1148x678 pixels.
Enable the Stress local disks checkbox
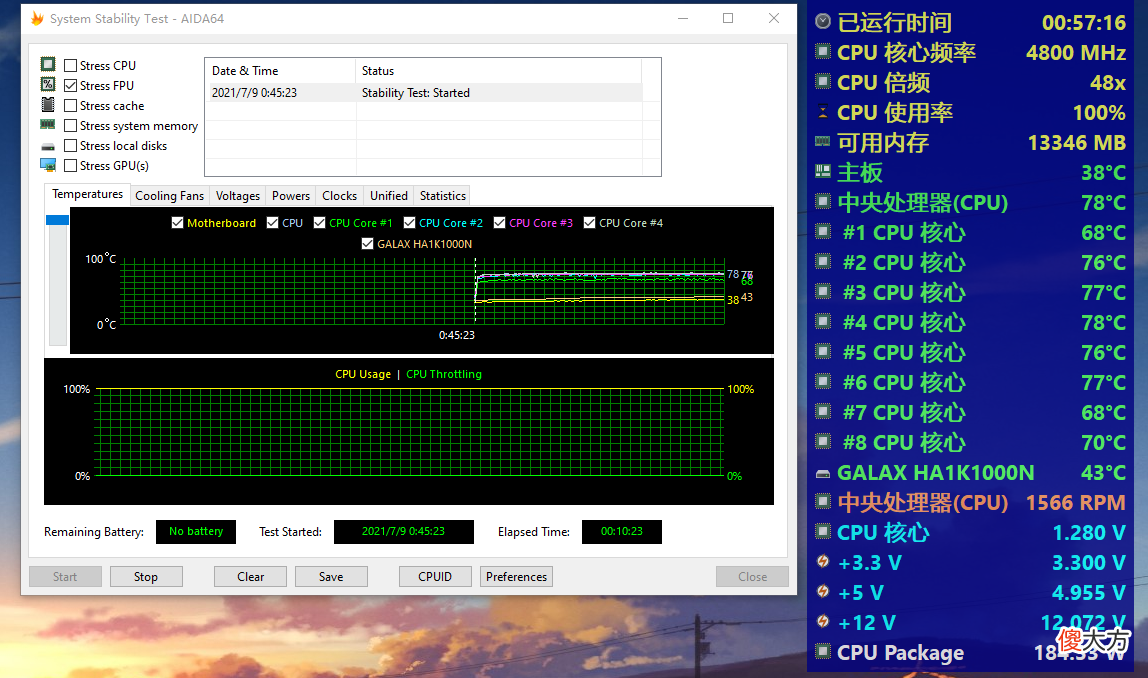pos(70,146)
